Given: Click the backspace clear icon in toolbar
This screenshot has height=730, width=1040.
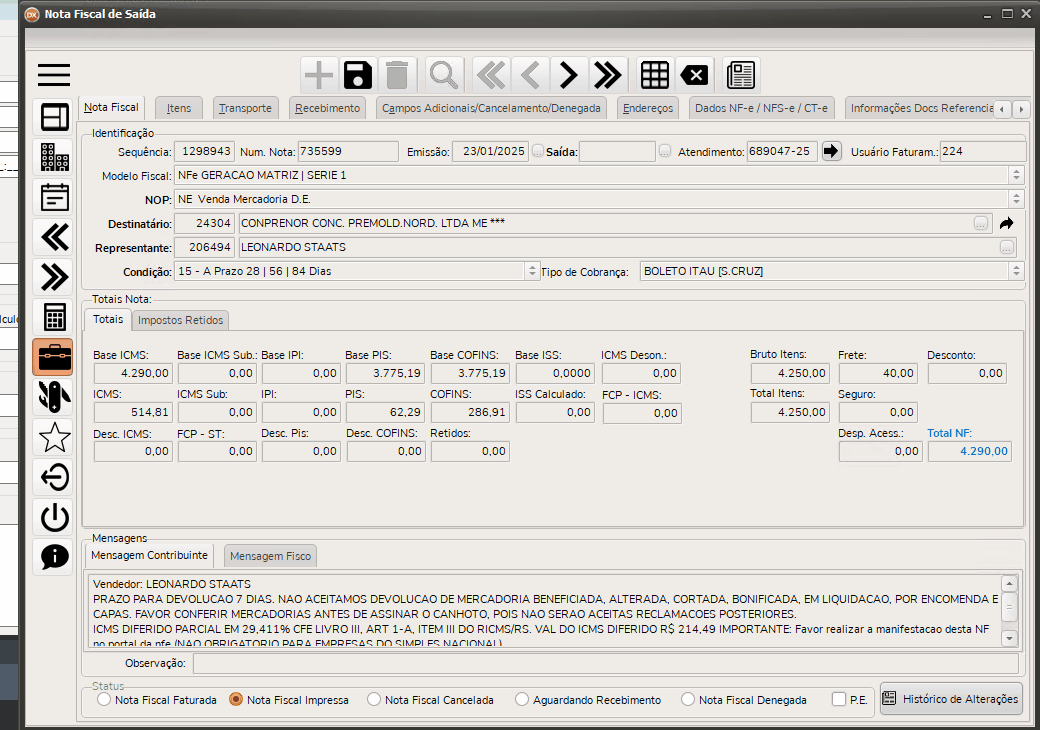Looking at the screenshot, I should pyautogui.click(x=694, y=75).
